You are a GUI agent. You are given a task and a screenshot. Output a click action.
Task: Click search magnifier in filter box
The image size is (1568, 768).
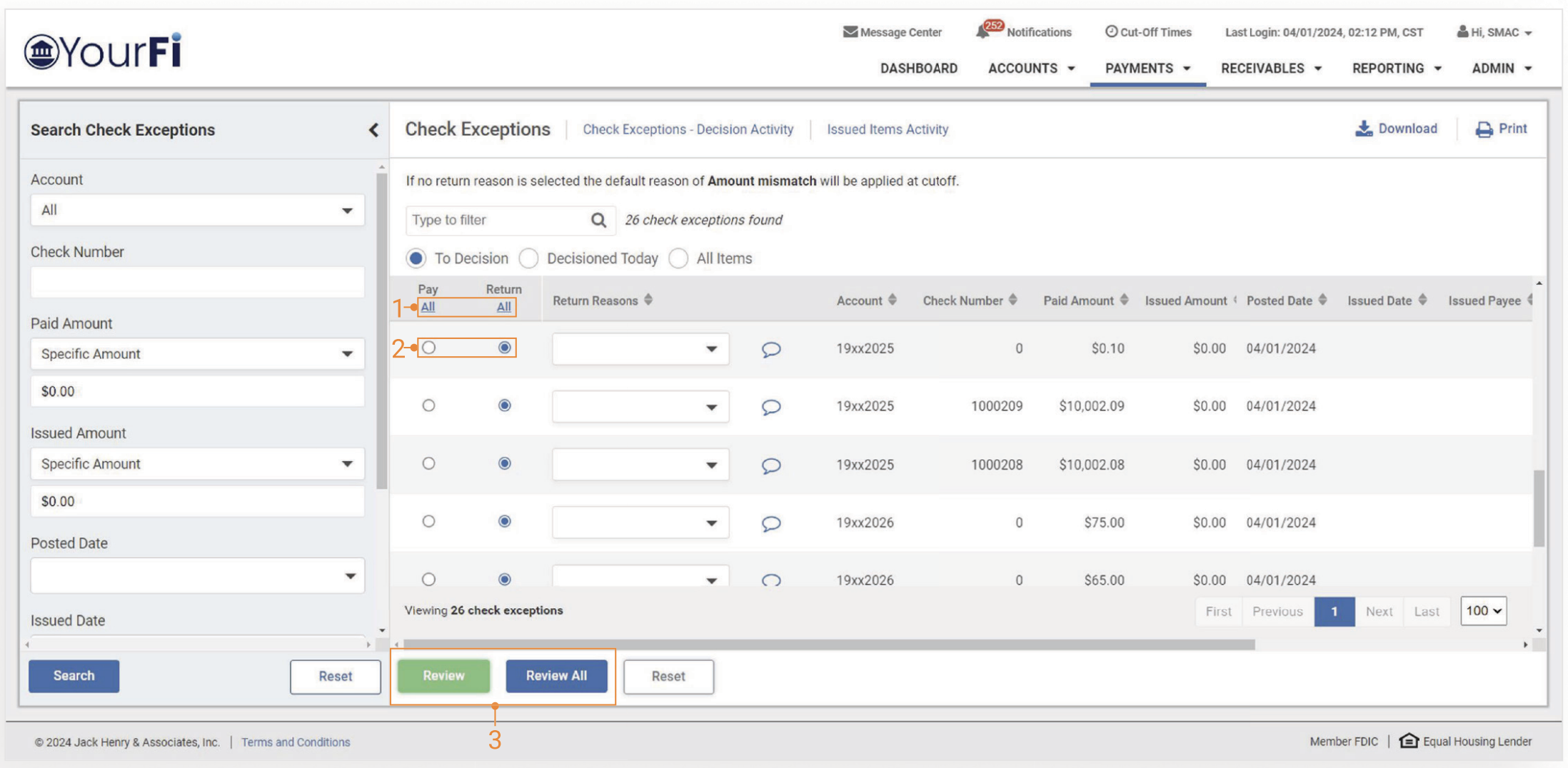point(598,221)
